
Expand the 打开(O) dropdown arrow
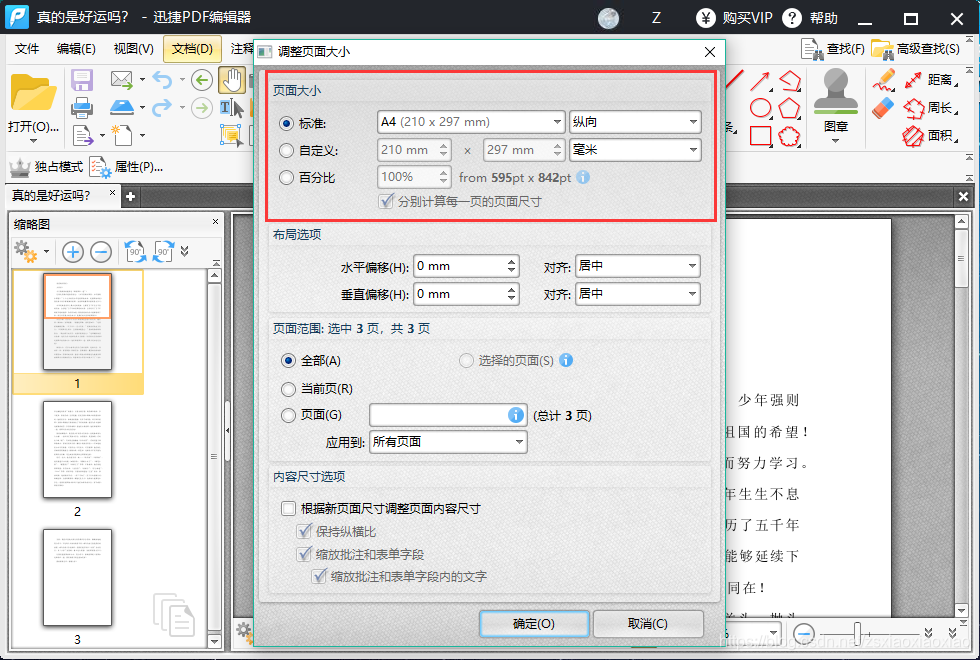click(33, 141)
